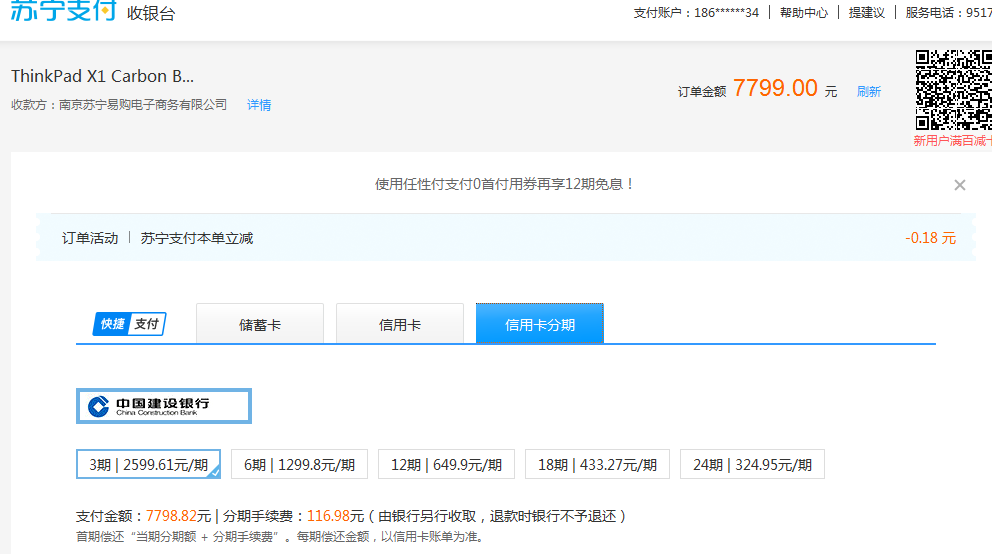Screen dimensions: 992x554
Task: Choose 3期 2599.61元 installment plan
Action: point(148,465)
